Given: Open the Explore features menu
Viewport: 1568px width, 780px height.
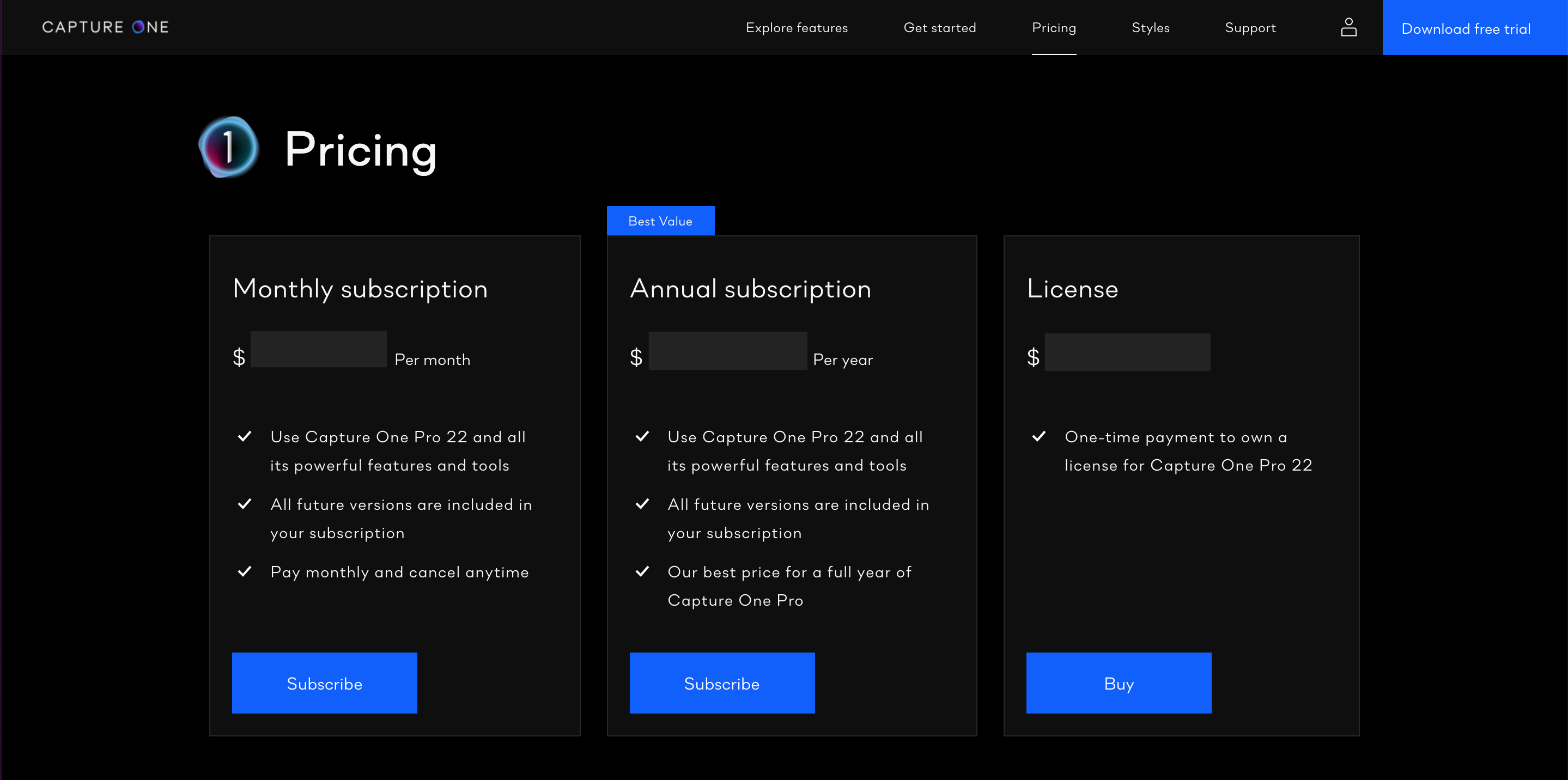Looking at the screenshot, I should pos(796,28).
